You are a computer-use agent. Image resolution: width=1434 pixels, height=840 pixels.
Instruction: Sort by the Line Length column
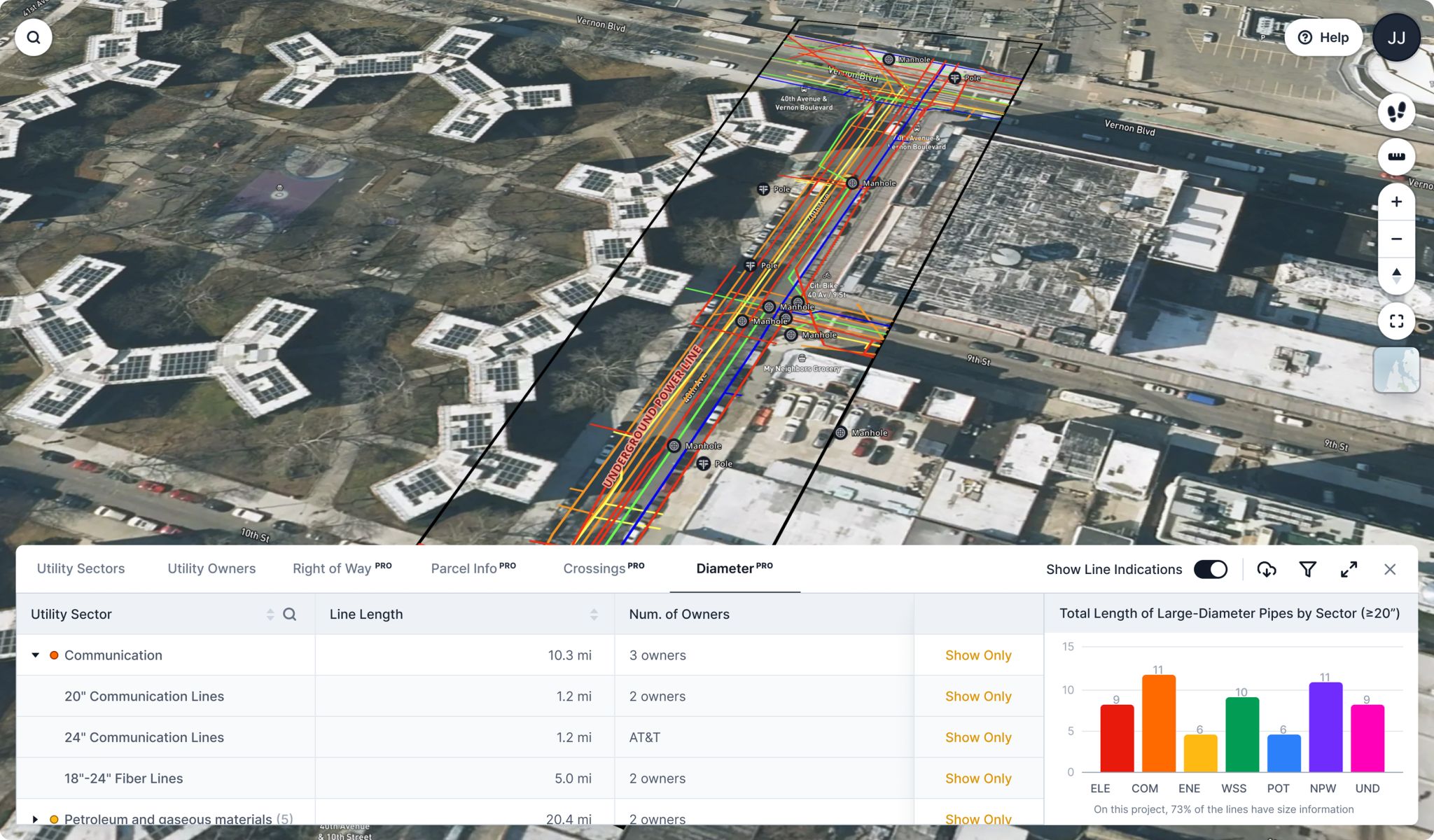click(x=594, y=615)
